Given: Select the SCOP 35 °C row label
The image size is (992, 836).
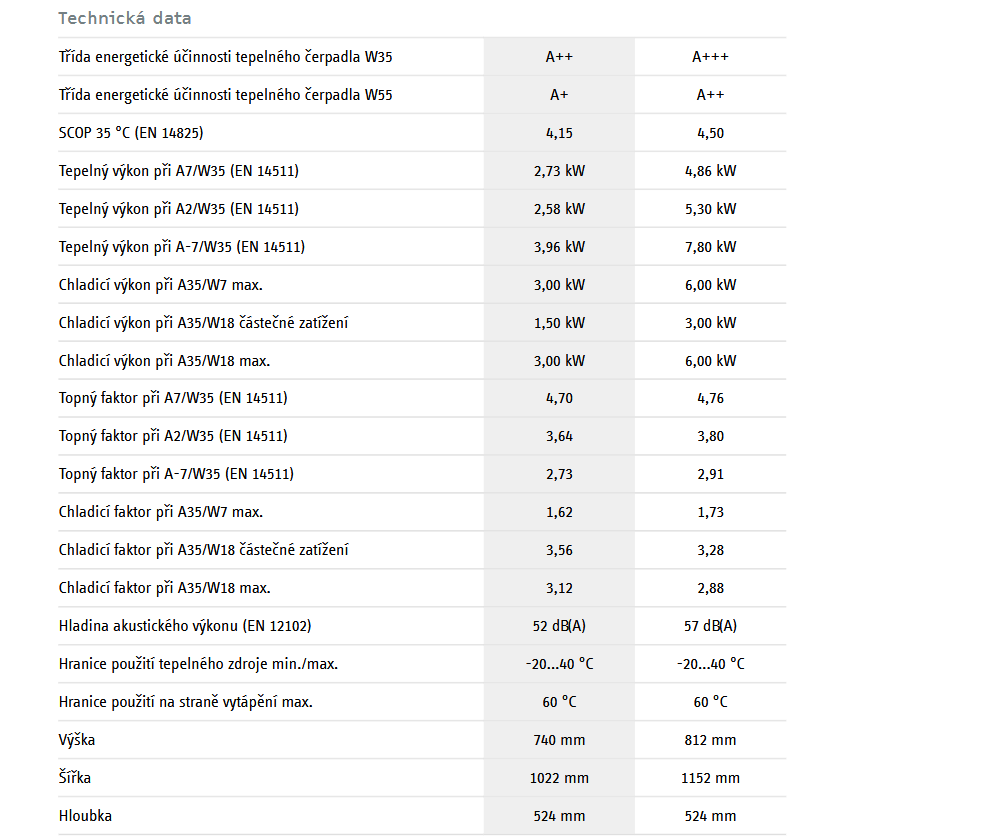Looking at the screenshot, I should point(131,133).
